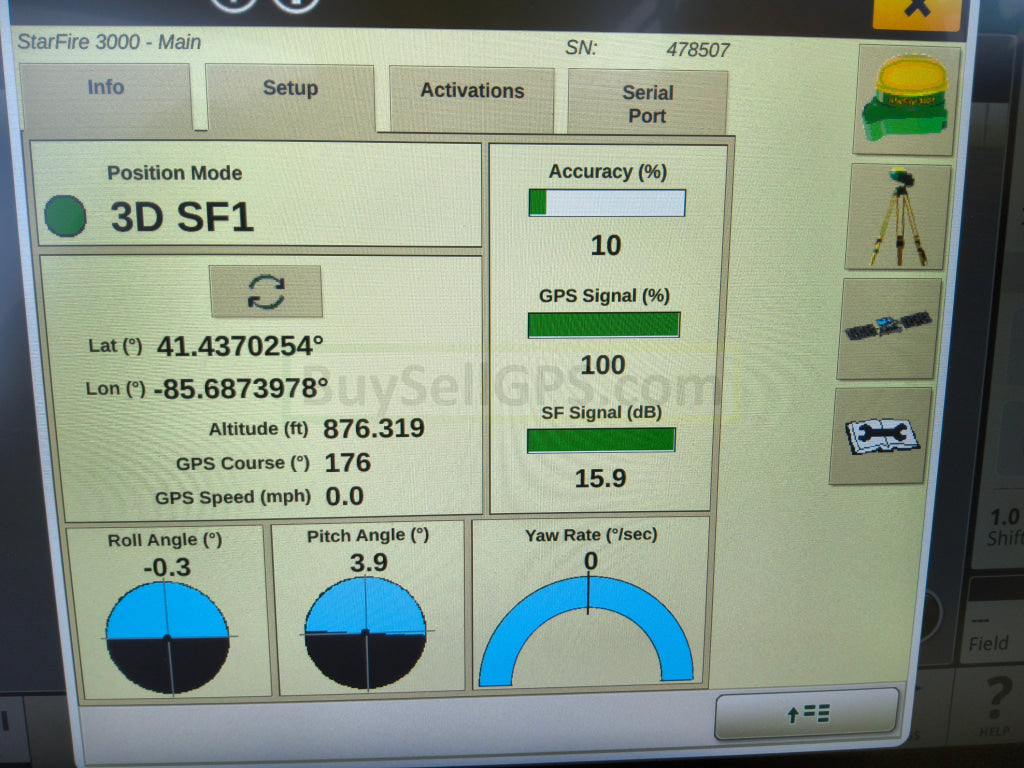Viewport: 1024px width, 768px height.
Task: Click the Accuracy value 10
Action: pyautogui.click(x=605, y=246)
